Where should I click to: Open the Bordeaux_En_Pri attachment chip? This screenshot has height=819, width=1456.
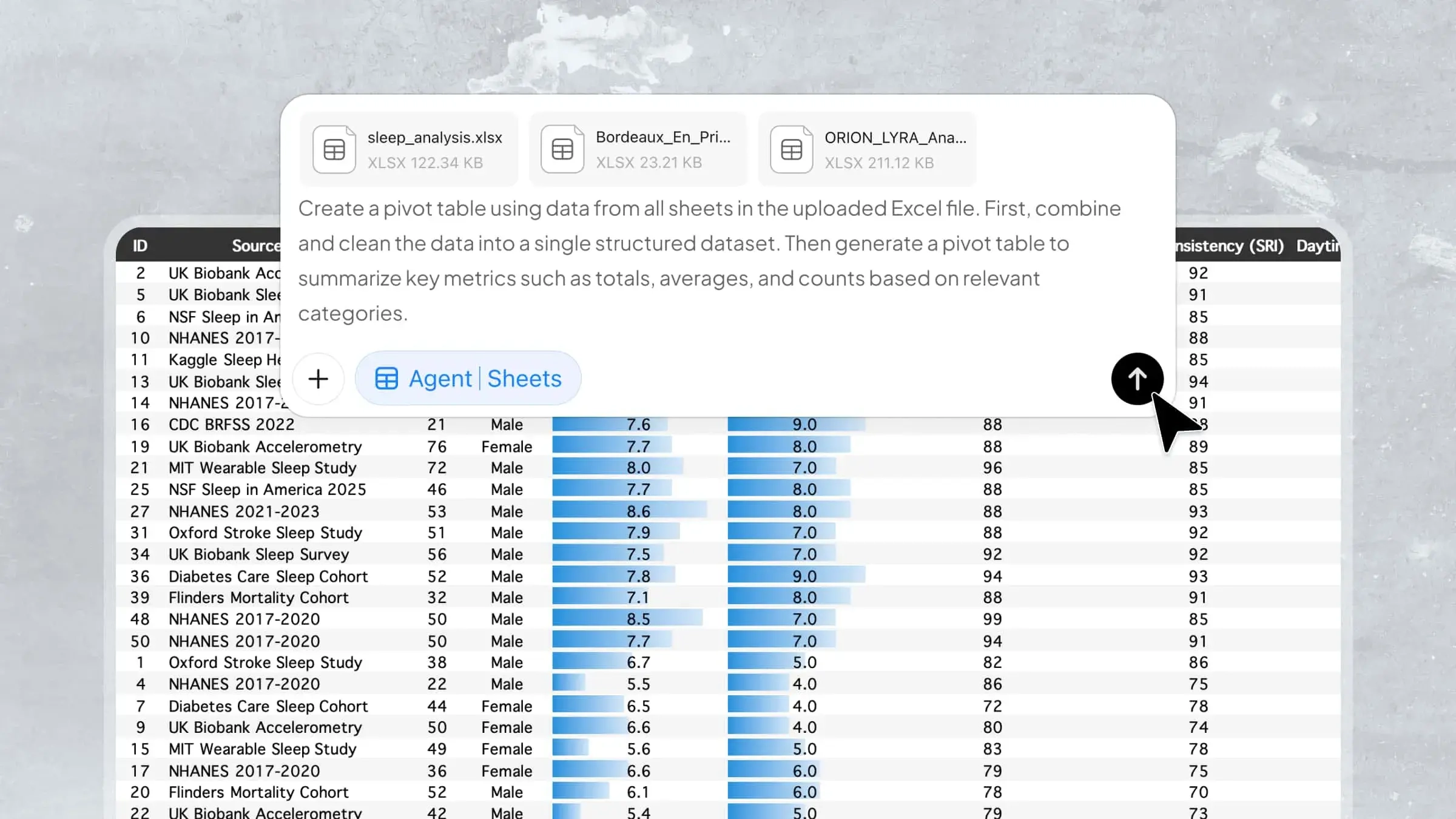click(638, 149)
